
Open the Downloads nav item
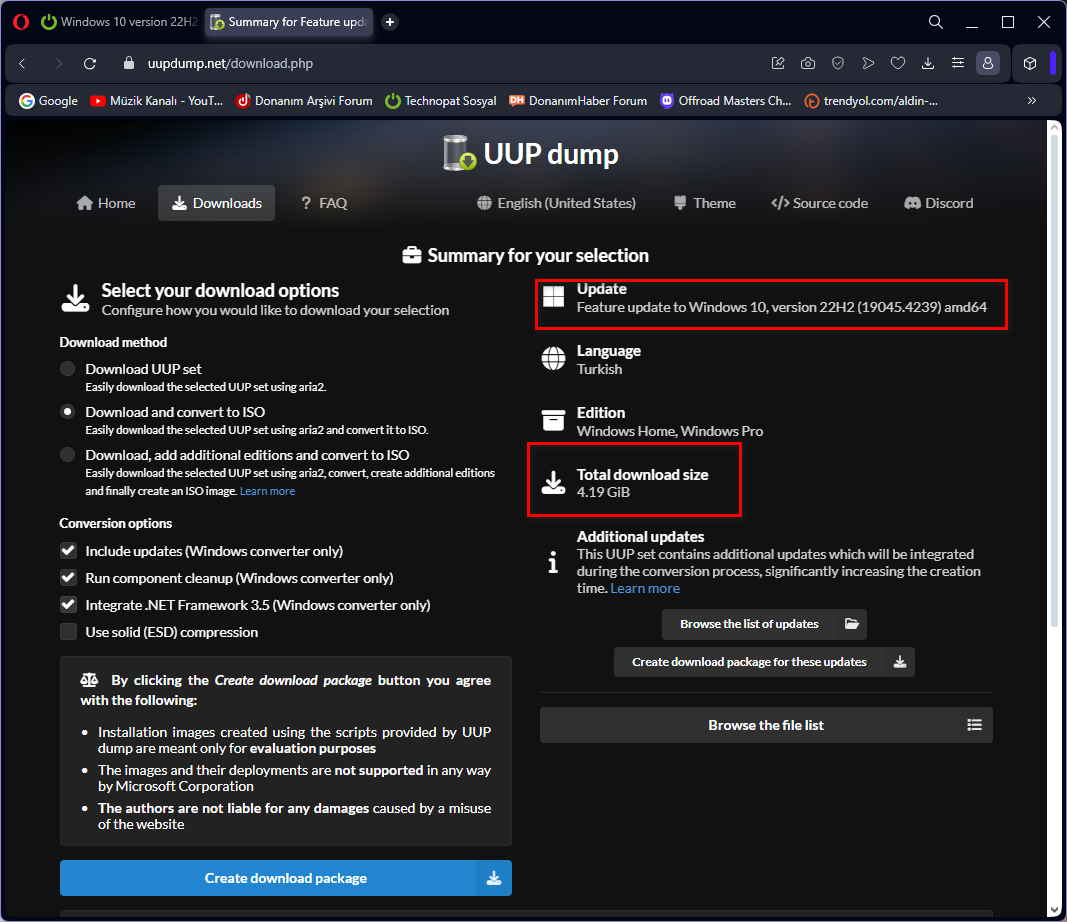[216, 203]
